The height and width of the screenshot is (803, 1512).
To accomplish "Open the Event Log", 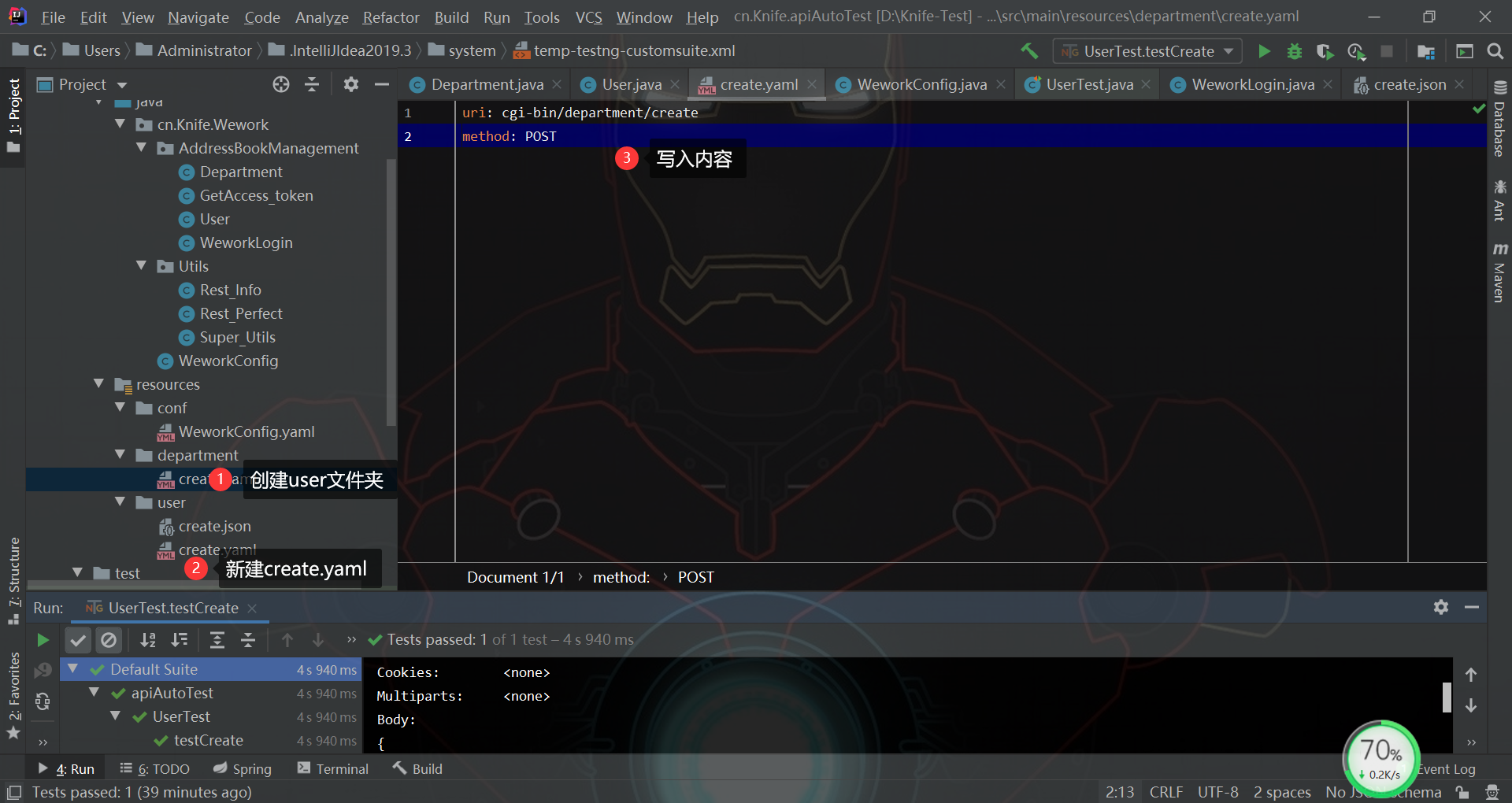I will pyautogui.click(x=1446, y=769).
